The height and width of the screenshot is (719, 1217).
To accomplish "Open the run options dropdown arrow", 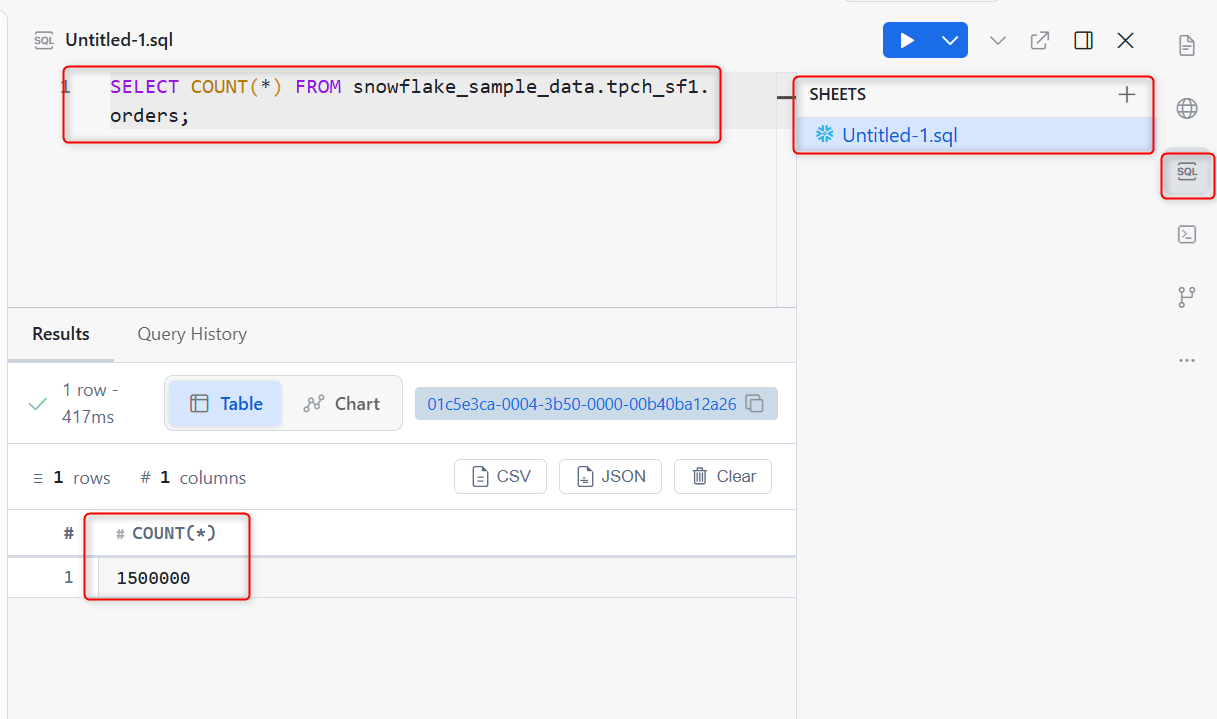I will (x=950, y=40).
